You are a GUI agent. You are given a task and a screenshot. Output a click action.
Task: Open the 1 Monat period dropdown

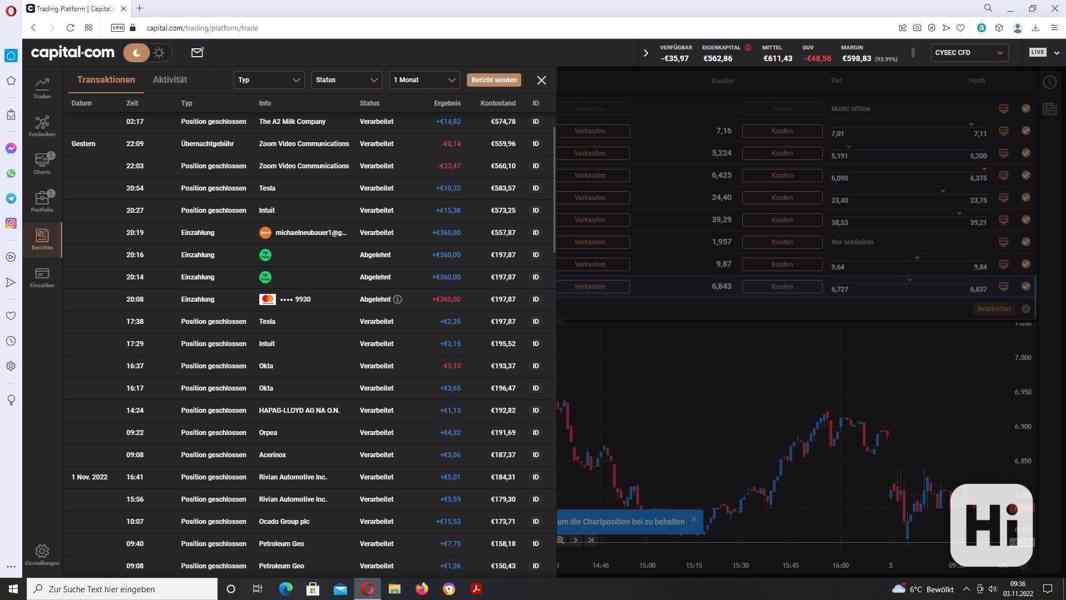[424, 80]
